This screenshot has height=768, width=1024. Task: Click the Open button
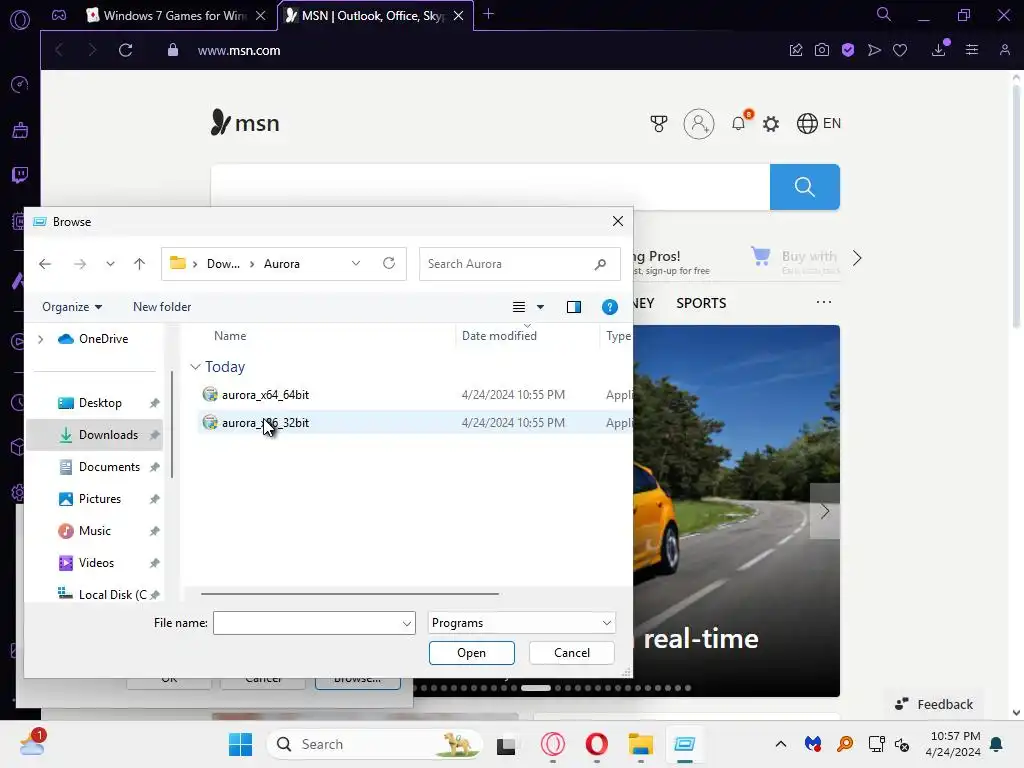pyautogui.click(x=472, y=653)
